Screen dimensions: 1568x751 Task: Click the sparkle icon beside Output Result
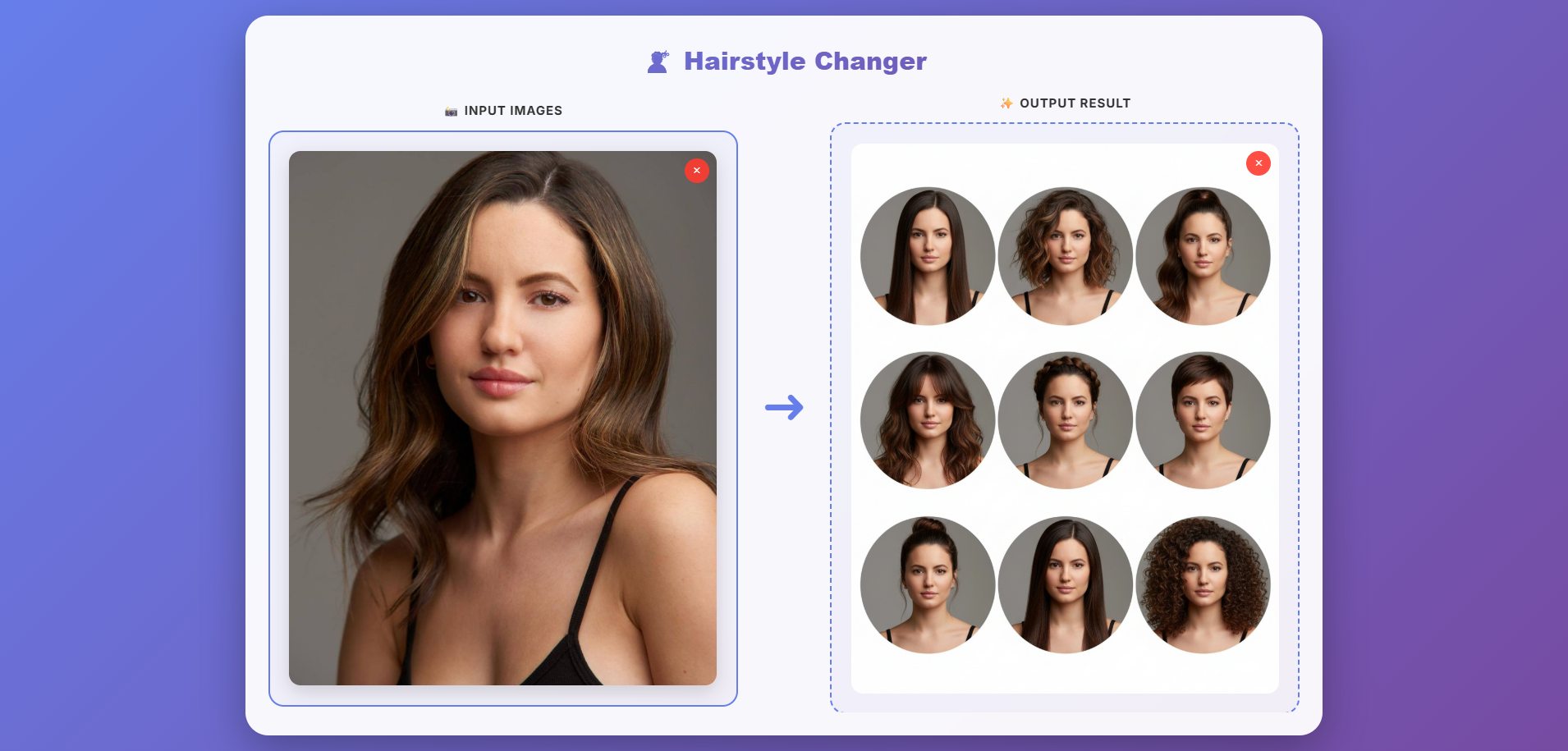(x=1006, y=103)
